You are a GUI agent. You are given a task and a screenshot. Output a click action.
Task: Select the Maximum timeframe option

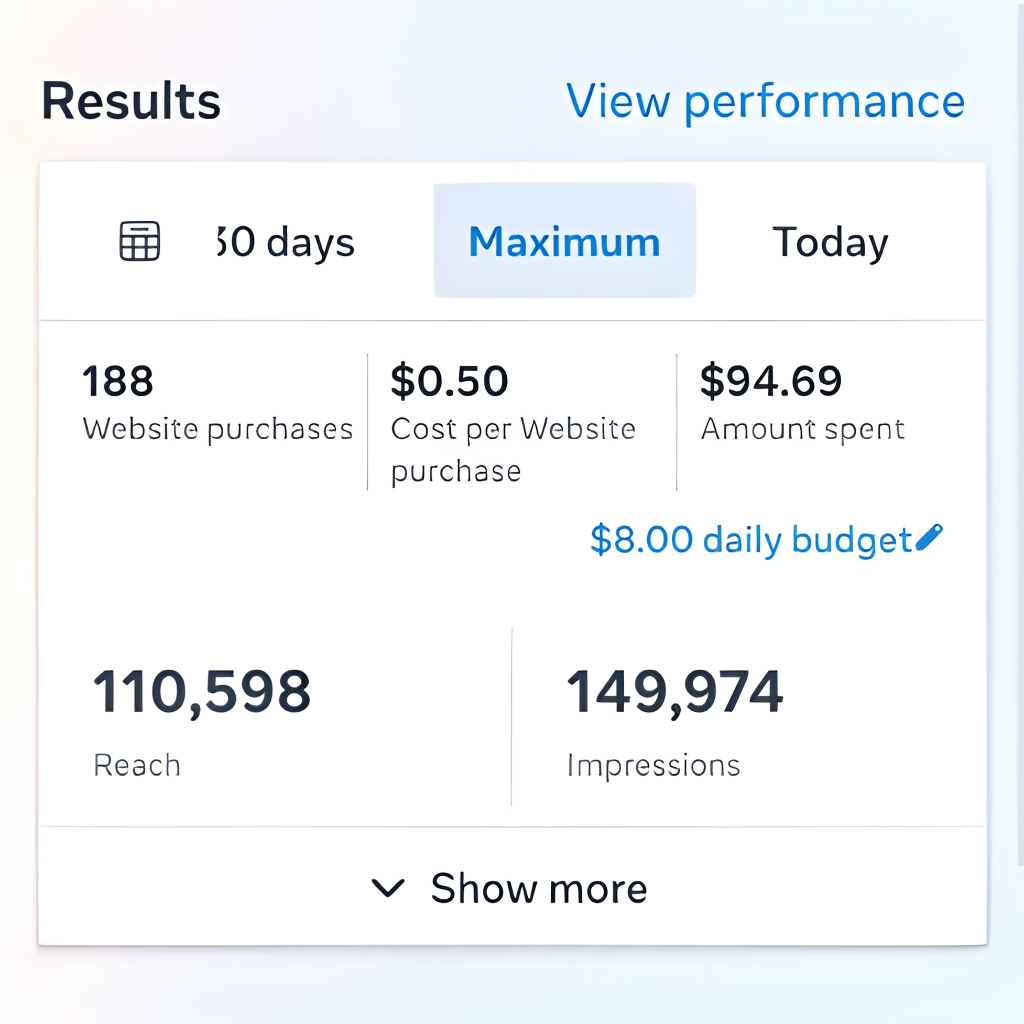pyautogui.click(x=564, y=241)
